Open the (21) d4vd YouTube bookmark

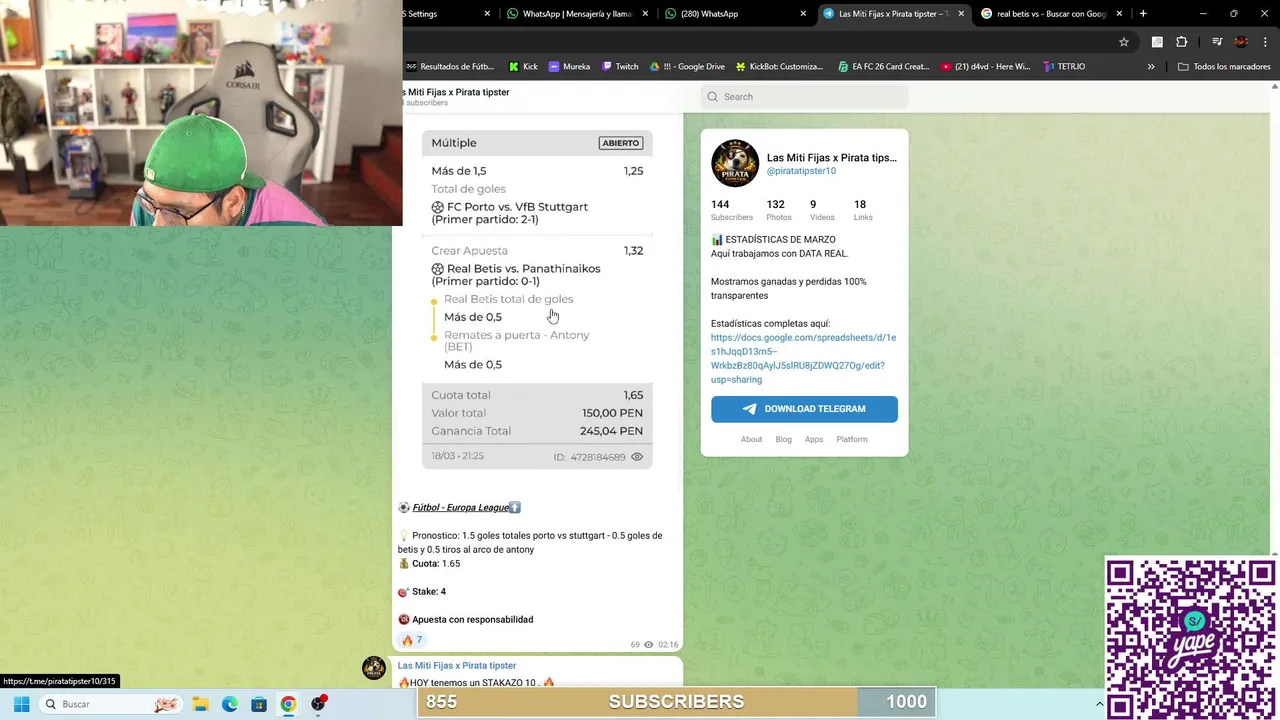[x=986, y=67]
